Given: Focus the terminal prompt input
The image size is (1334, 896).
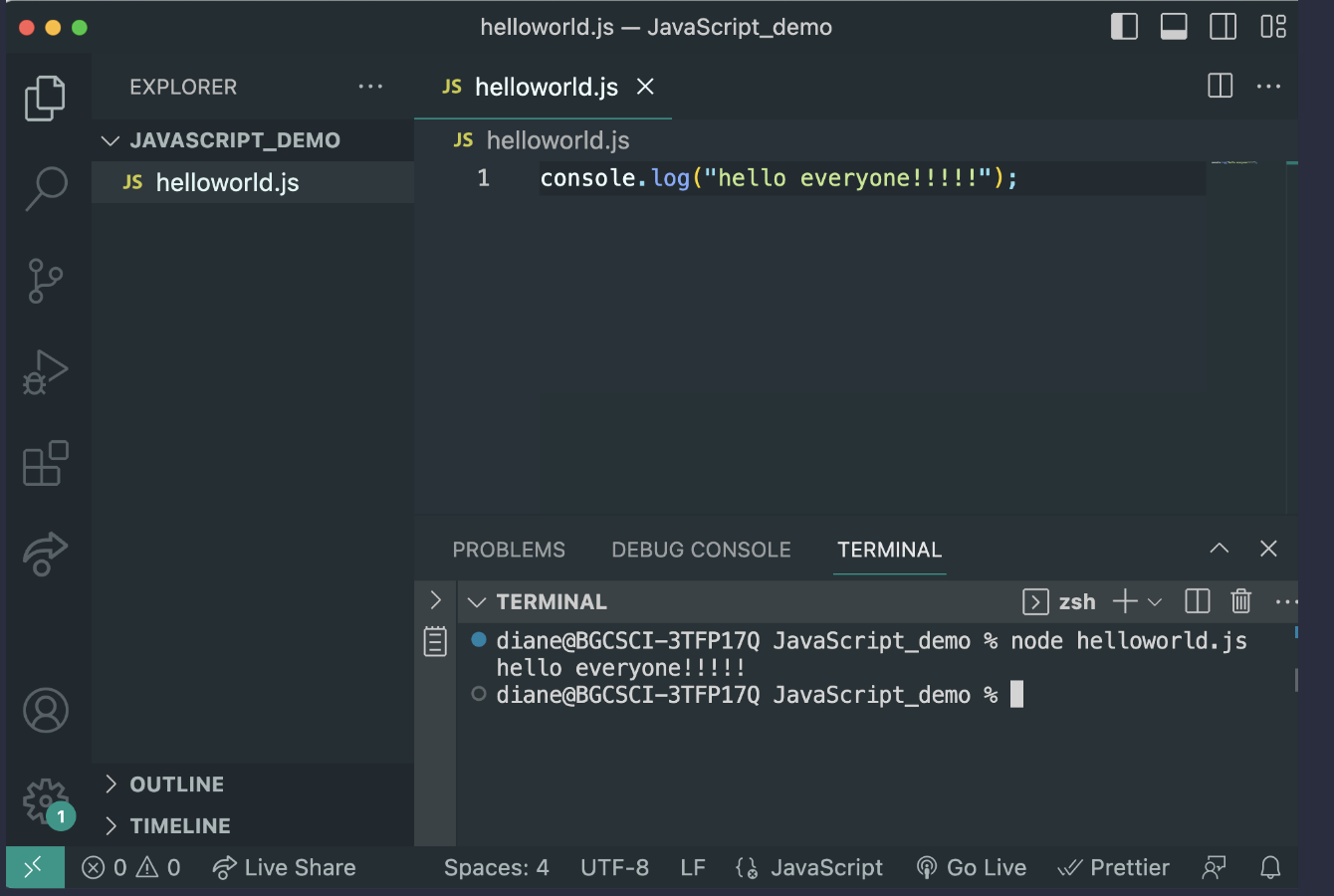Looking at the screenshot, I should [x=1016, y=695].
